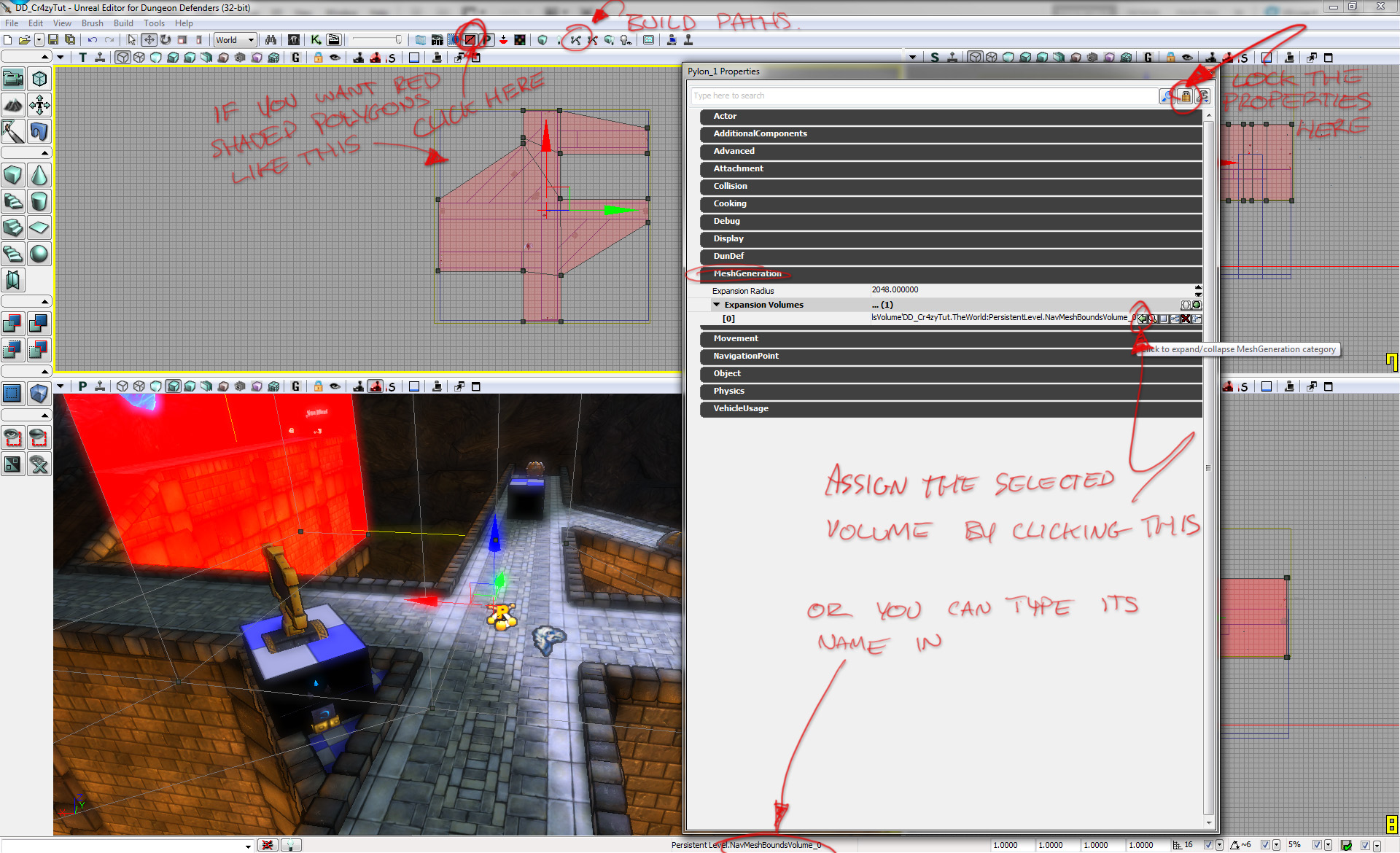Image resolution: width=1400 pixels, height=853 pixels.
Task: Choose Mesh paint mode brush icon
Action: point(13,131)
